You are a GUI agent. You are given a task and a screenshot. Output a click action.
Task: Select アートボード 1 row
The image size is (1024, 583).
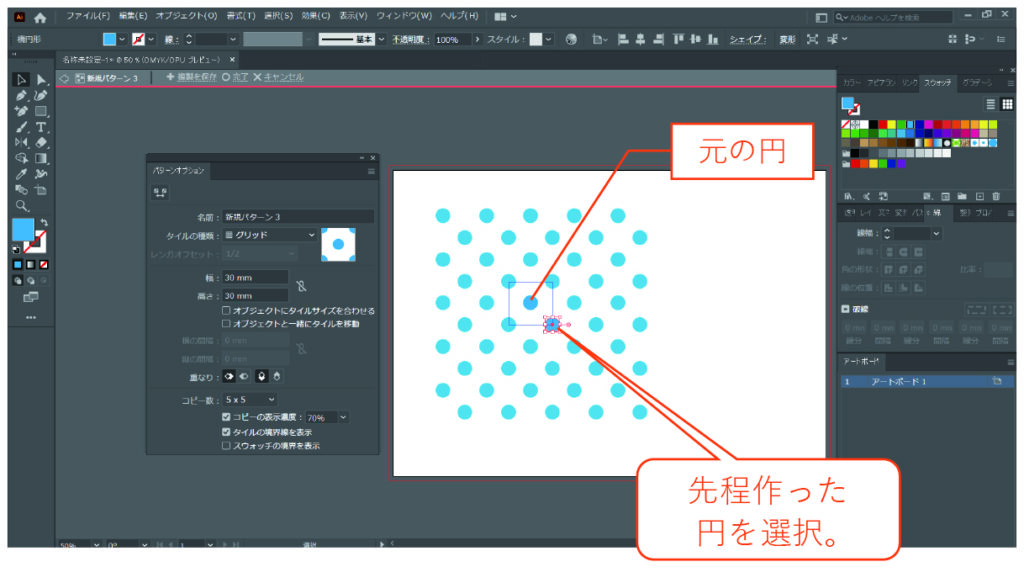point(927,381)
